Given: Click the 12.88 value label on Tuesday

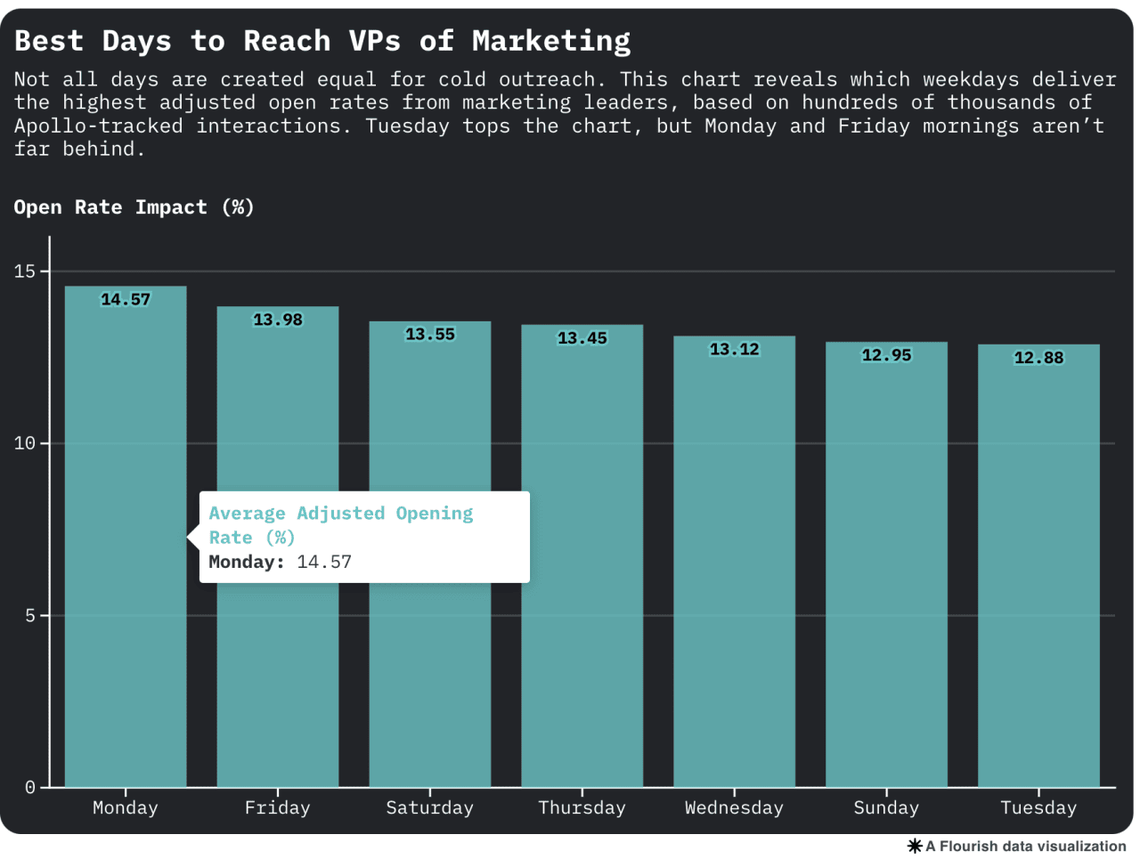Looking at the screenshot, I should pos(1038,357).
